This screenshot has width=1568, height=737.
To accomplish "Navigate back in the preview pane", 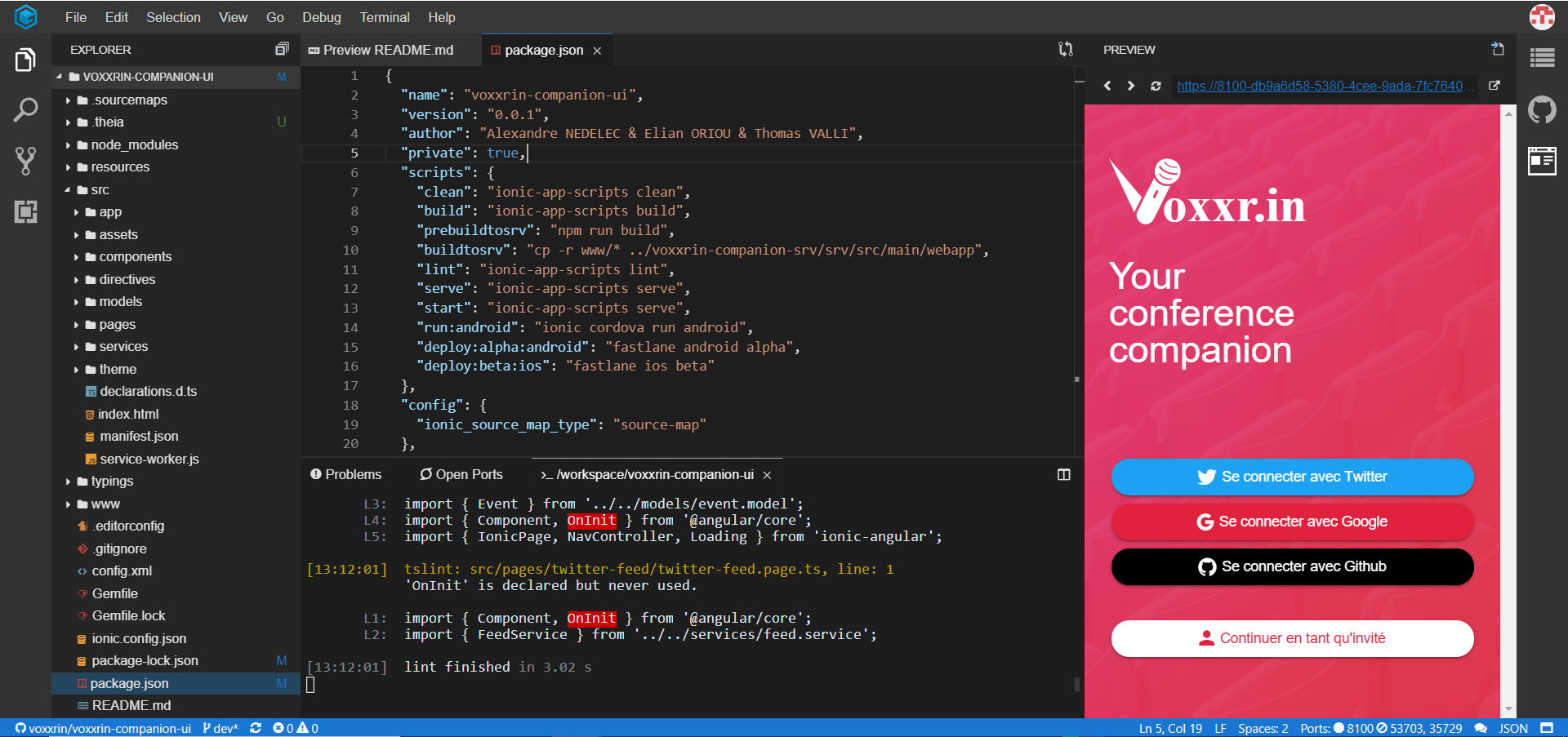I will (1107, 85).
